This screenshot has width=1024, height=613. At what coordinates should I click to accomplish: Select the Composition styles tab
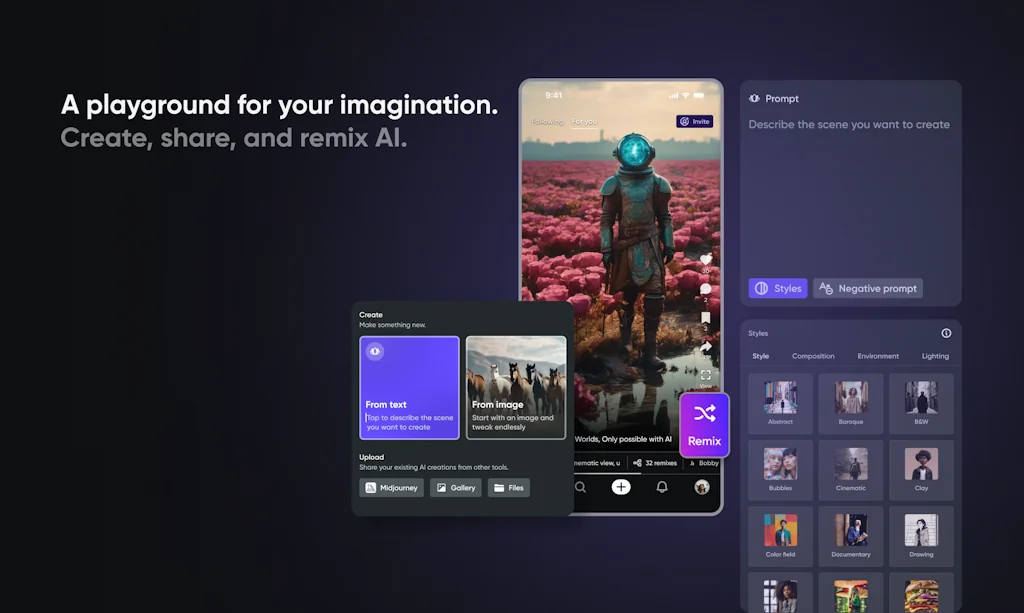(813, 356)
